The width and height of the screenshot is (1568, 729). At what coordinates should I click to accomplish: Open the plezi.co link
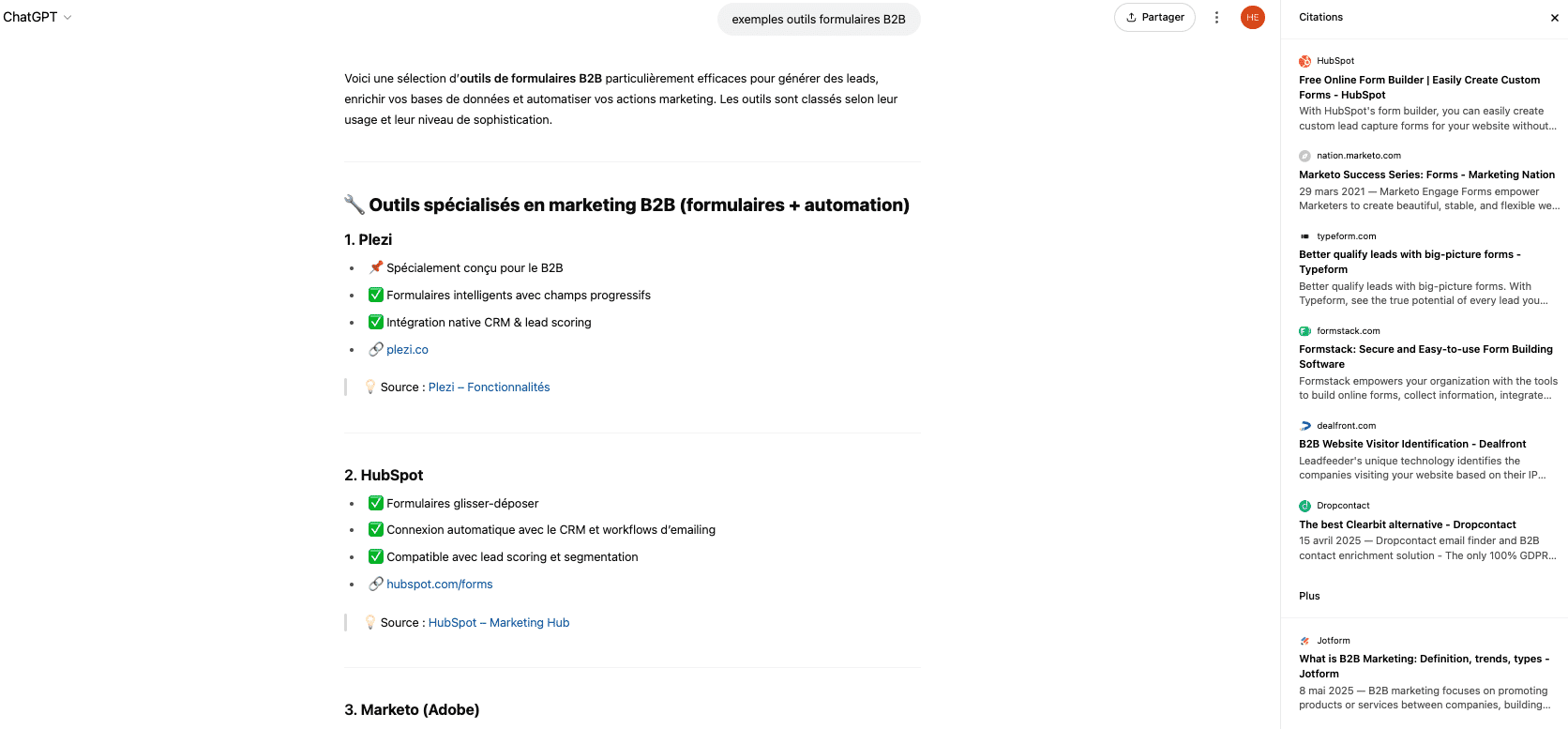click(407, 349)
